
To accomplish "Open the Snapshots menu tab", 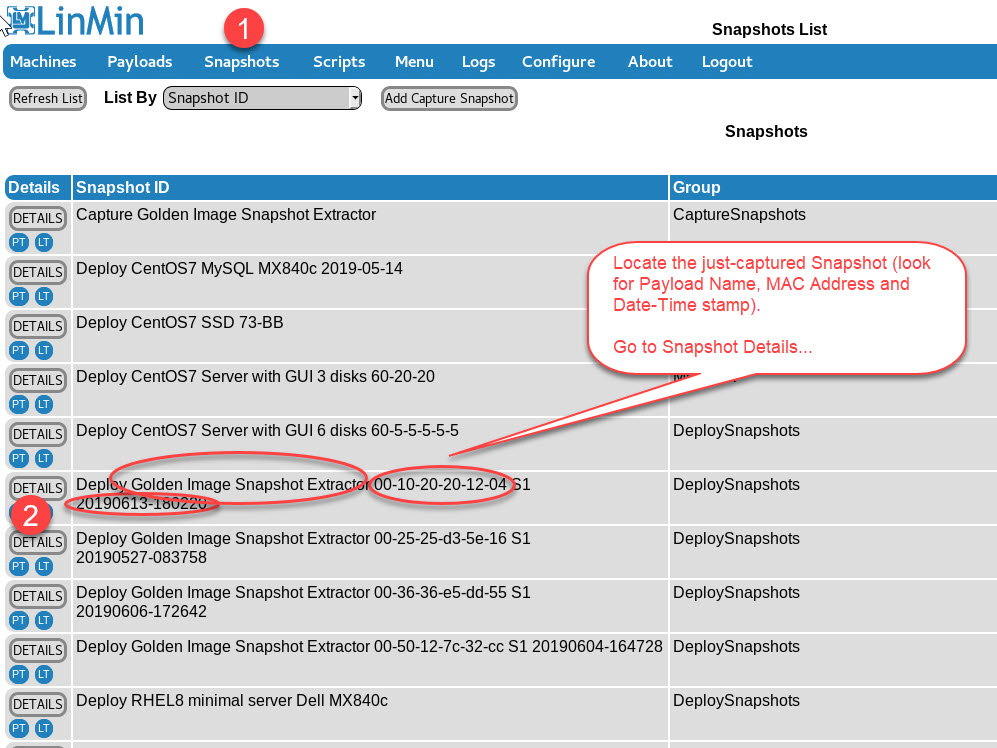I will 242,62.
